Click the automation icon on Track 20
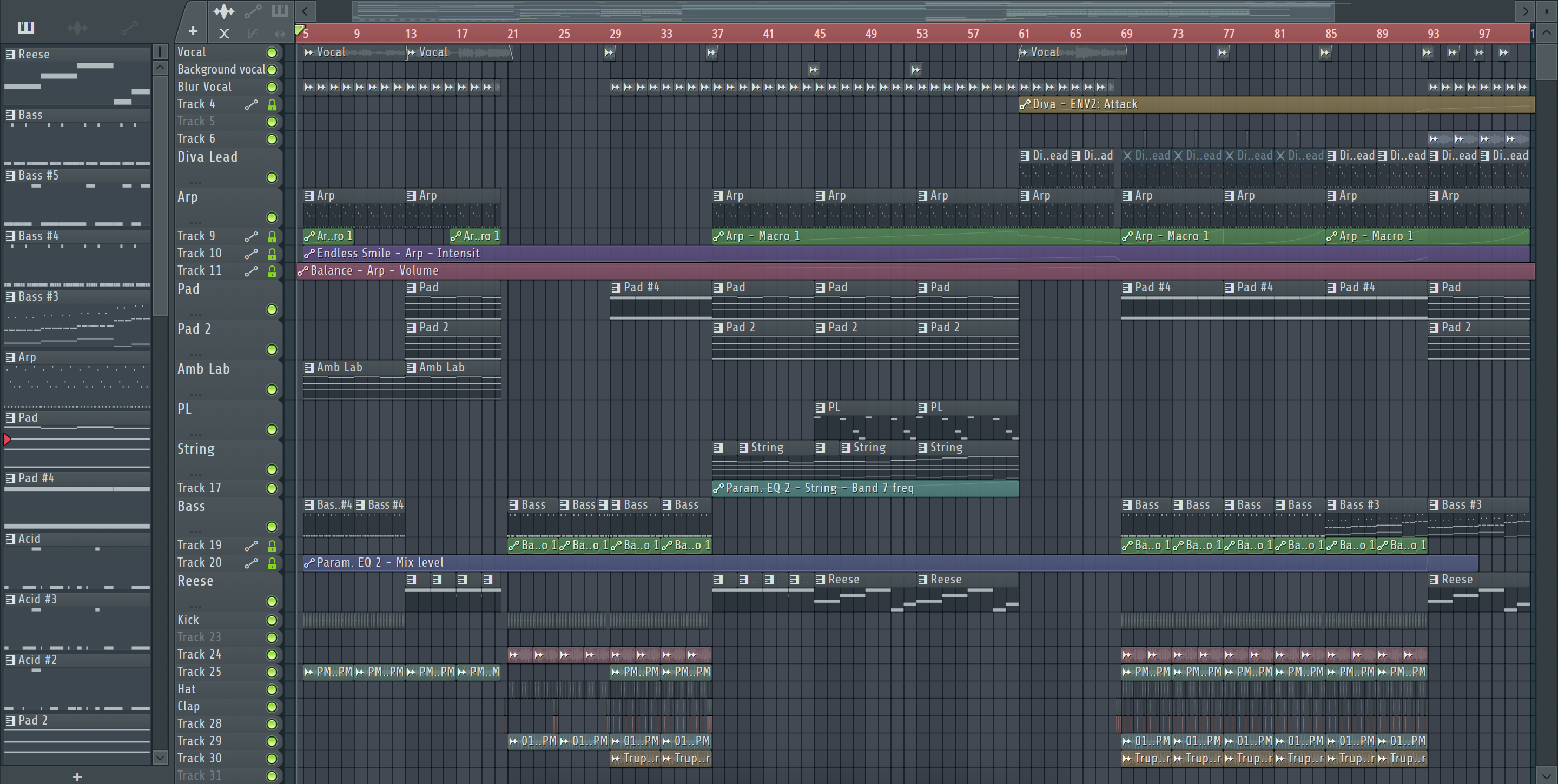This screenshot has width=1558, height=784. point(251,563)
